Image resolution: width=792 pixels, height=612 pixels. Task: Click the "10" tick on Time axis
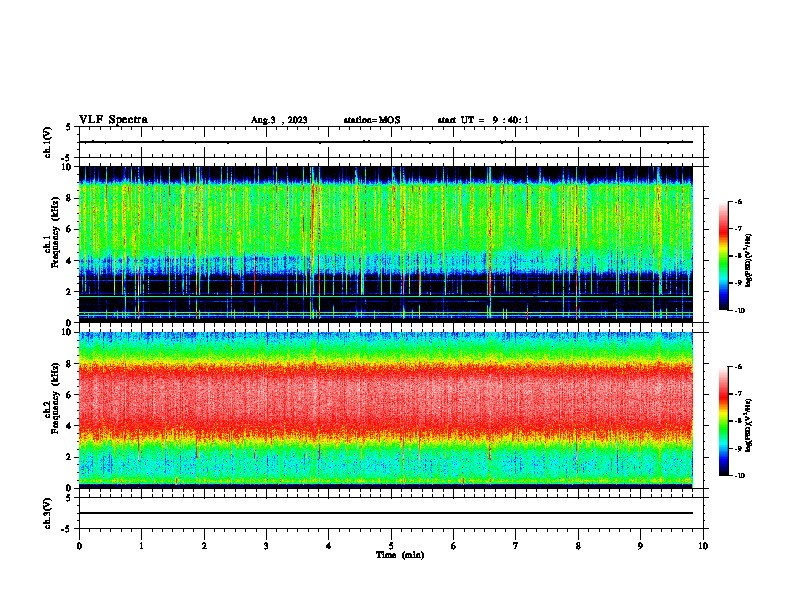703,546
